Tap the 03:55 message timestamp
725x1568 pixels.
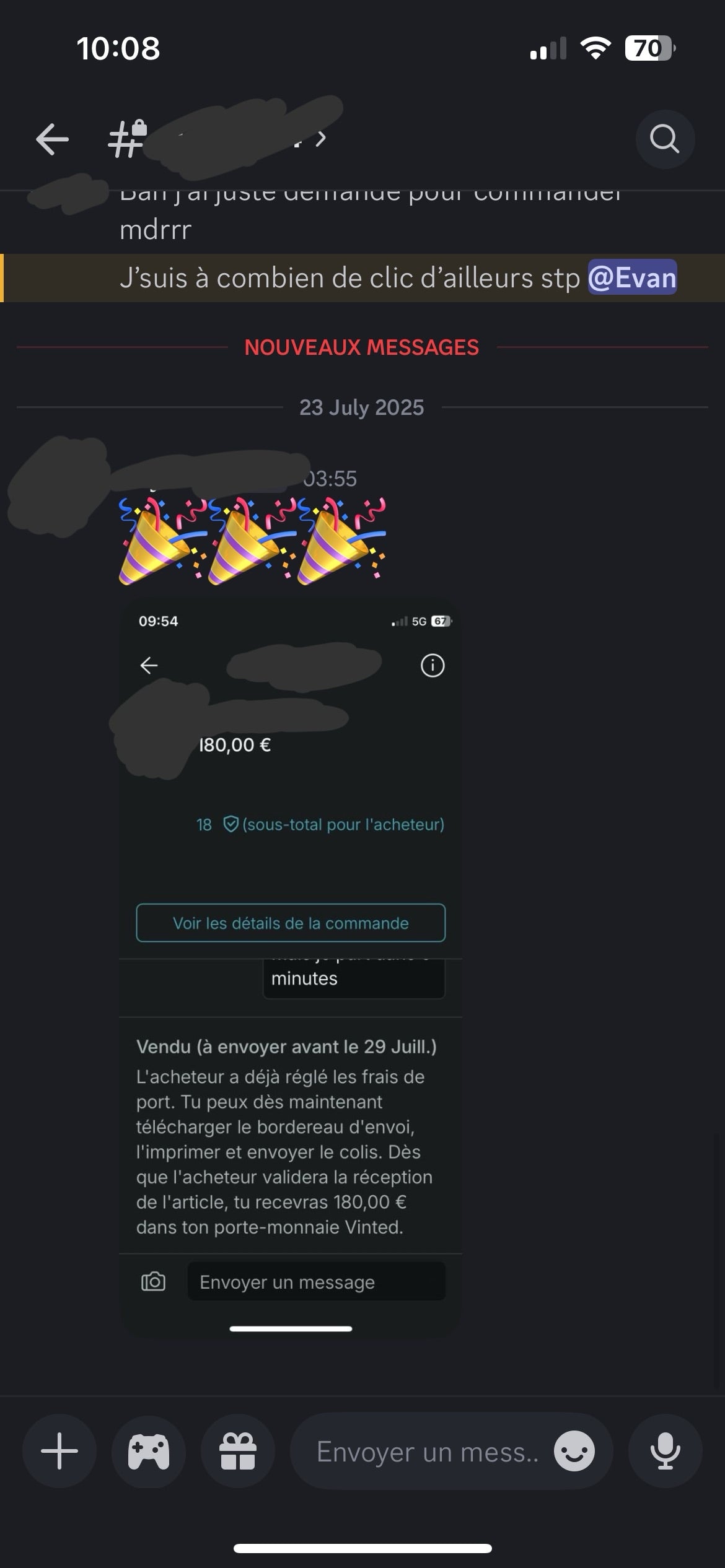tap(330, 479)
